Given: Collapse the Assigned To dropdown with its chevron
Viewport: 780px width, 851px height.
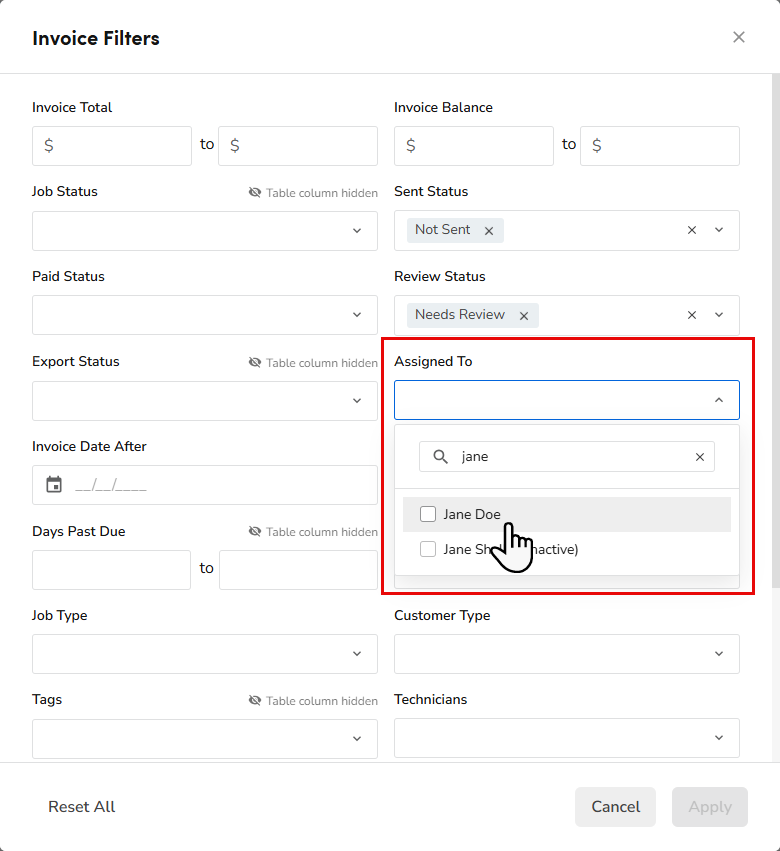Looking at the screenshot, I should (x=718, y=399).
